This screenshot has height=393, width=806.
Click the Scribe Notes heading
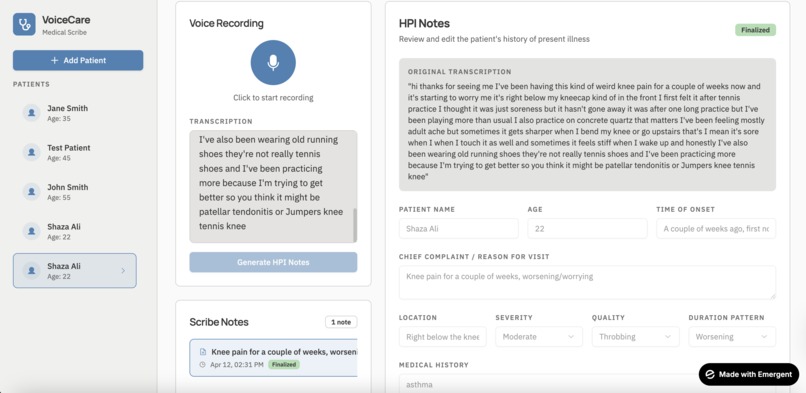[x=219, y=322]
